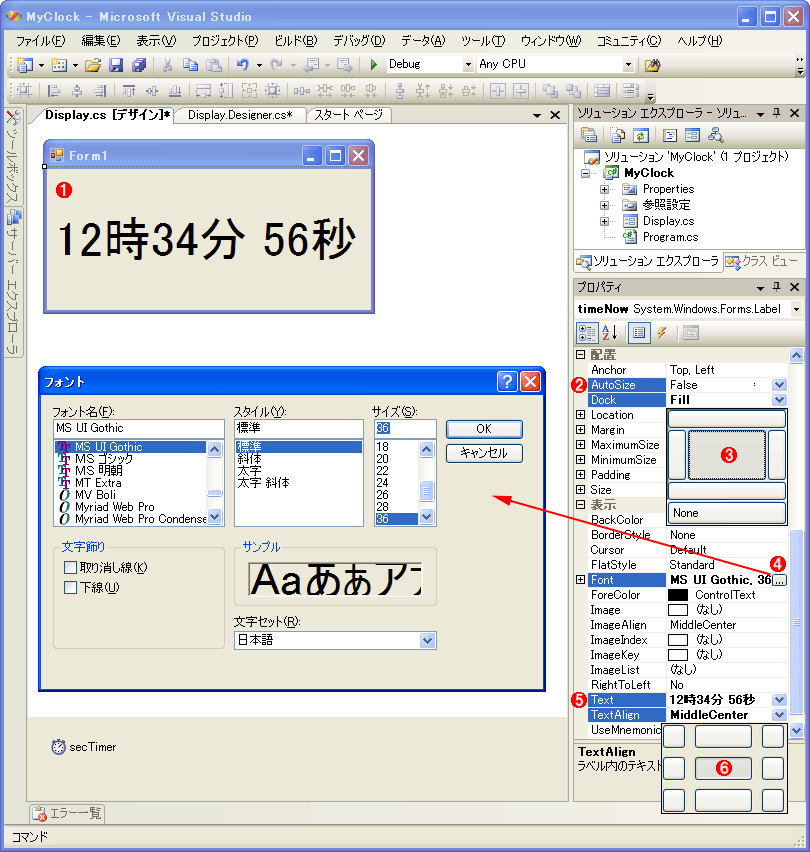Select the None dock option button

[727, 513]
